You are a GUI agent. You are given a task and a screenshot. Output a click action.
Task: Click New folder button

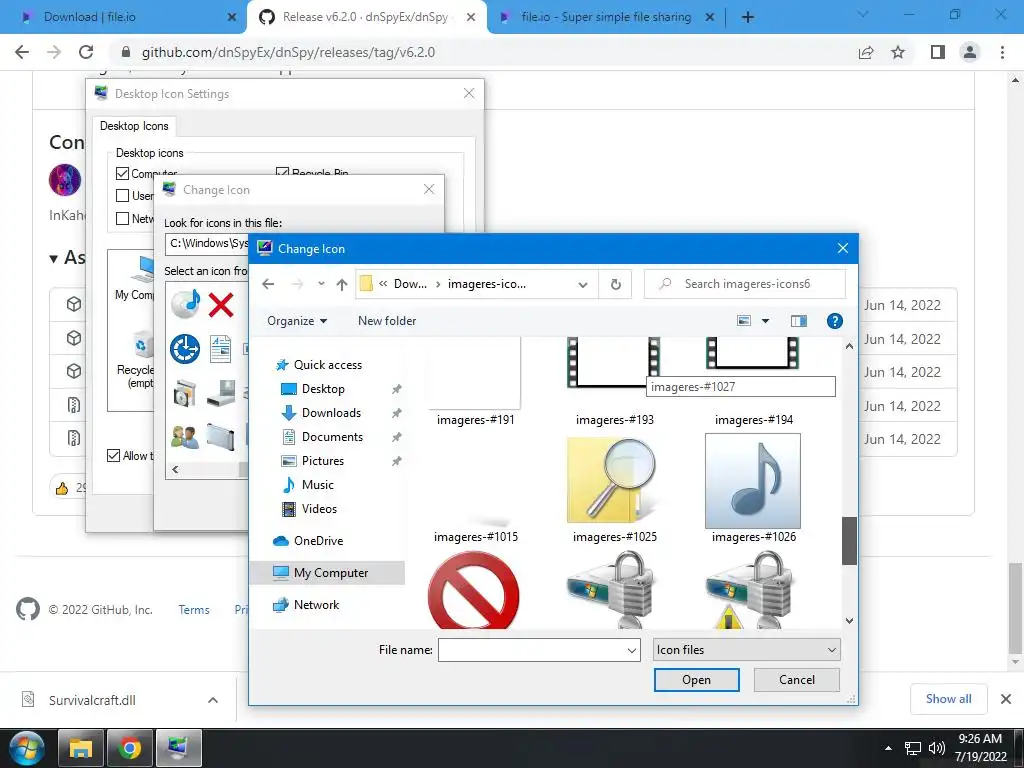pos(387,321)
